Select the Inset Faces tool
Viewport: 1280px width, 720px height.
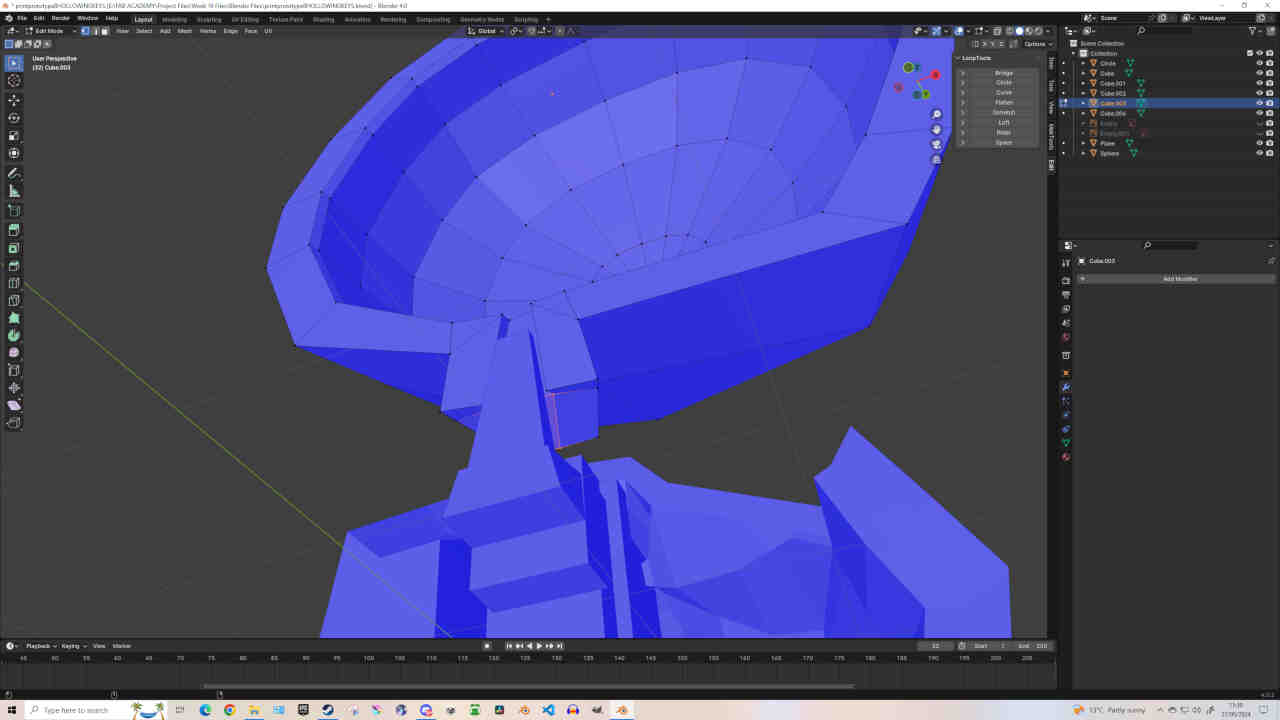14,248
